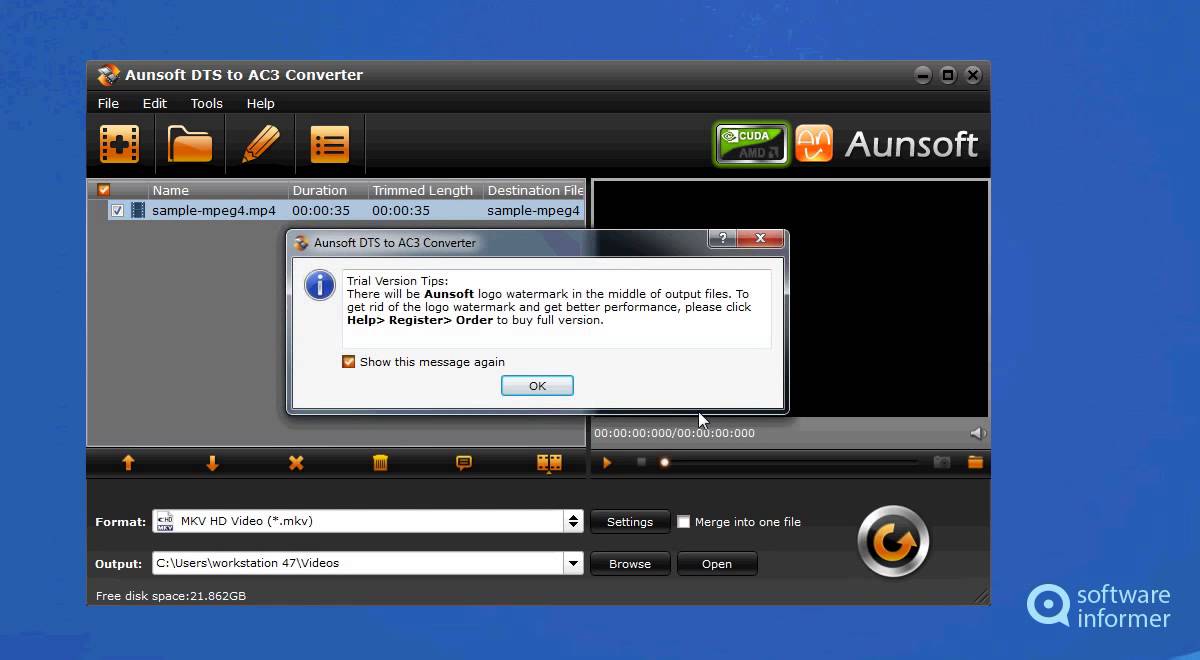Viewport: 1200px width, 660px height.
Task: Toggle the select-all checkbox in list header
Action: point(103,190)
